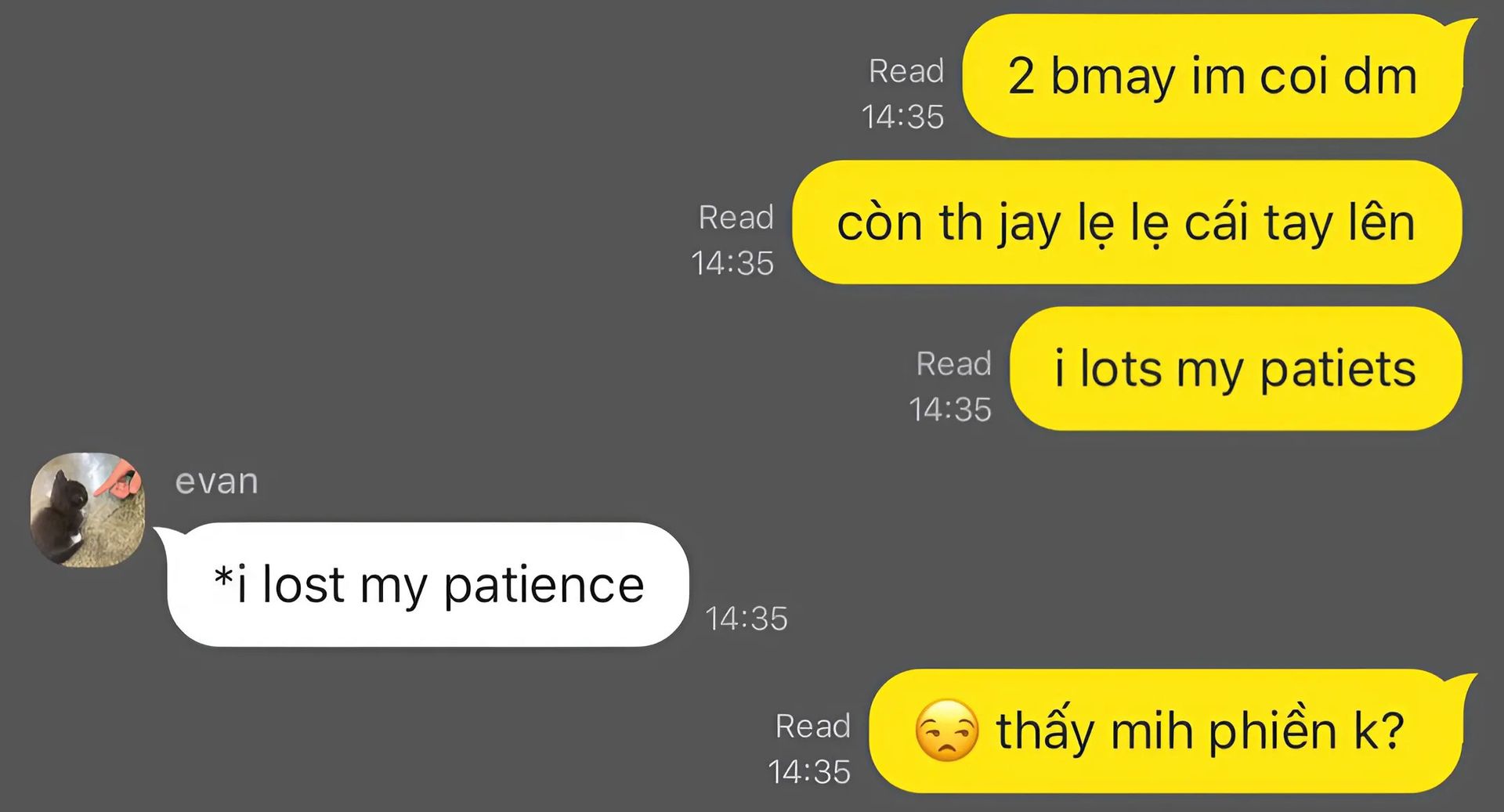Click Read status next to "i lots my patiets"
This screenshot has height=812, width=1504.
(x=953, y=364)
